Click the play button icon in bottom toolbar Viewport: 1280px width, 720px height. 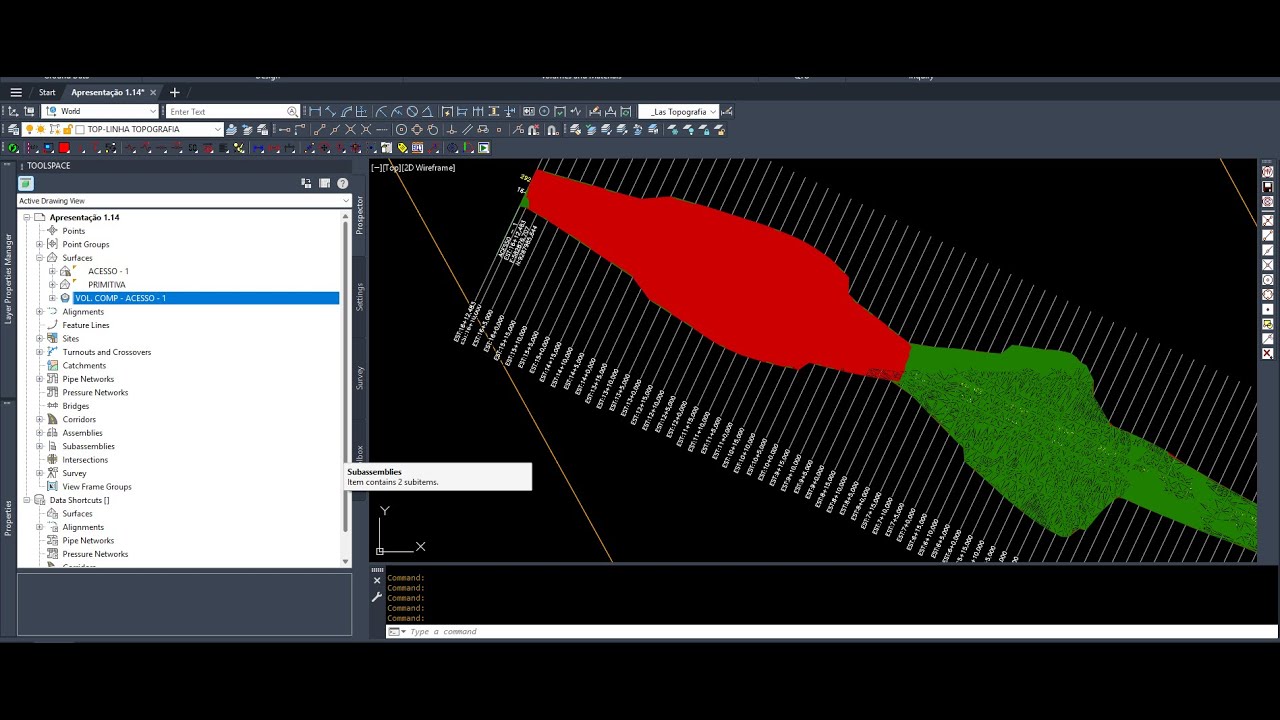[x=483, y=148]
